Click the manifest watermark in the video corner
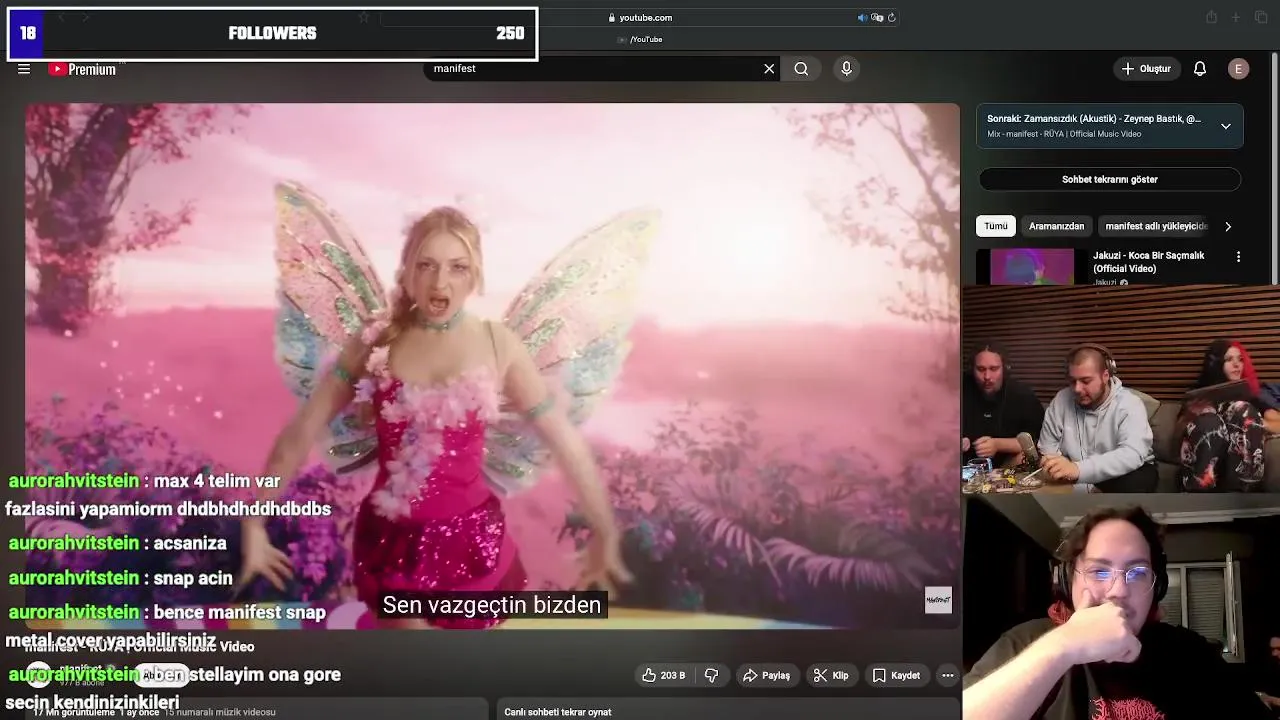 point(938,600)
